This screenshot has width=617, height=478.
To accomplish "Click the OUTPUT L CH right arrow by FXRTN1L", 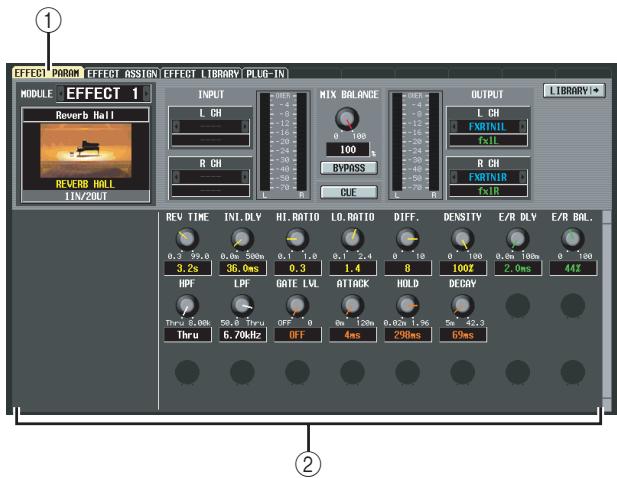I will 523,127.
